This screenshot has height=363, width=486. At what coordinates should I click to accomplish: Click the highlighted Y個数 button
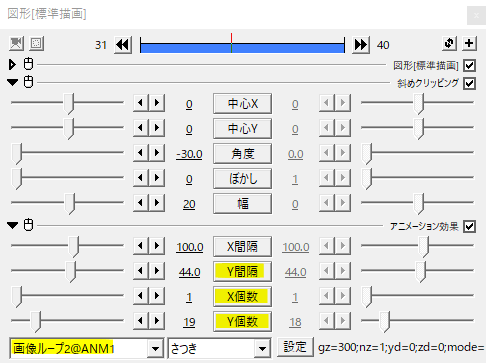point(242,321)
